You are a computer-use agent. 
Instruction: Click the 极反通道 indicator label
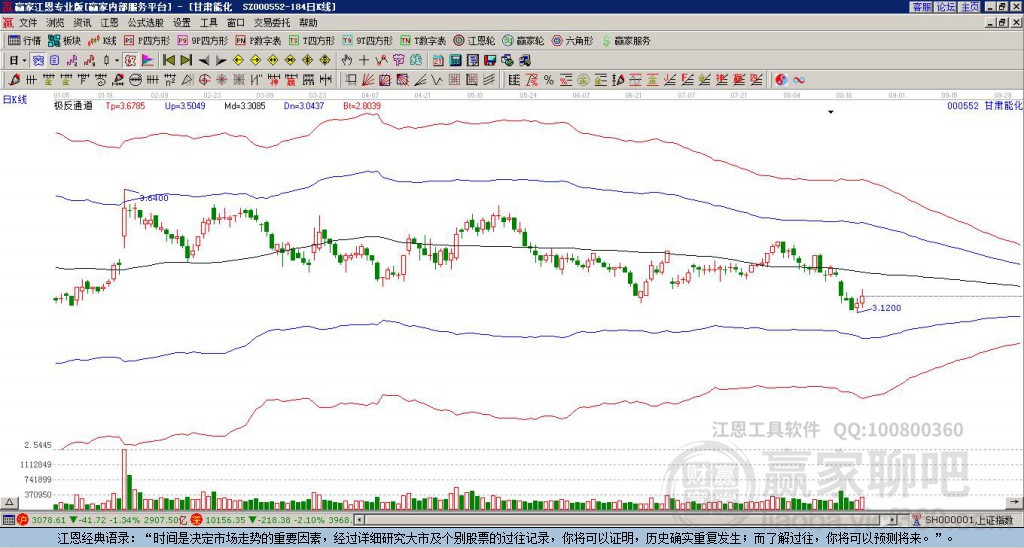[73, 105]
